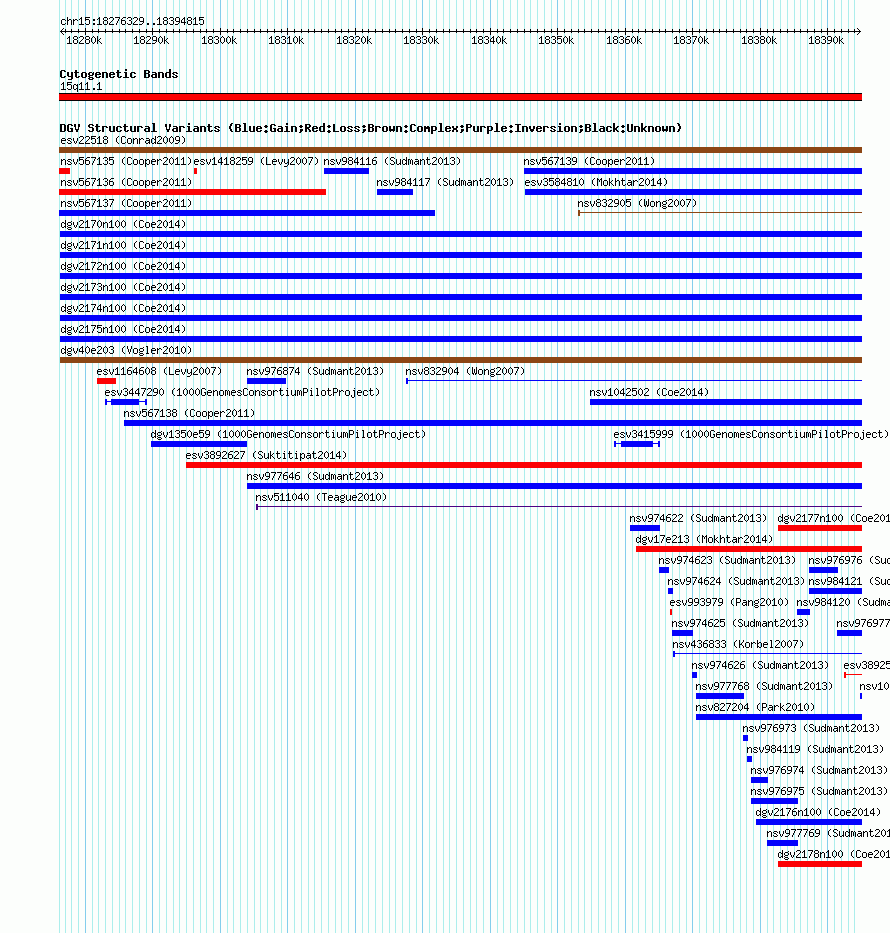This screenshot has width=890, height=933.
Task: Click the 18330k ruler position label
Action: tap(421, 40)
